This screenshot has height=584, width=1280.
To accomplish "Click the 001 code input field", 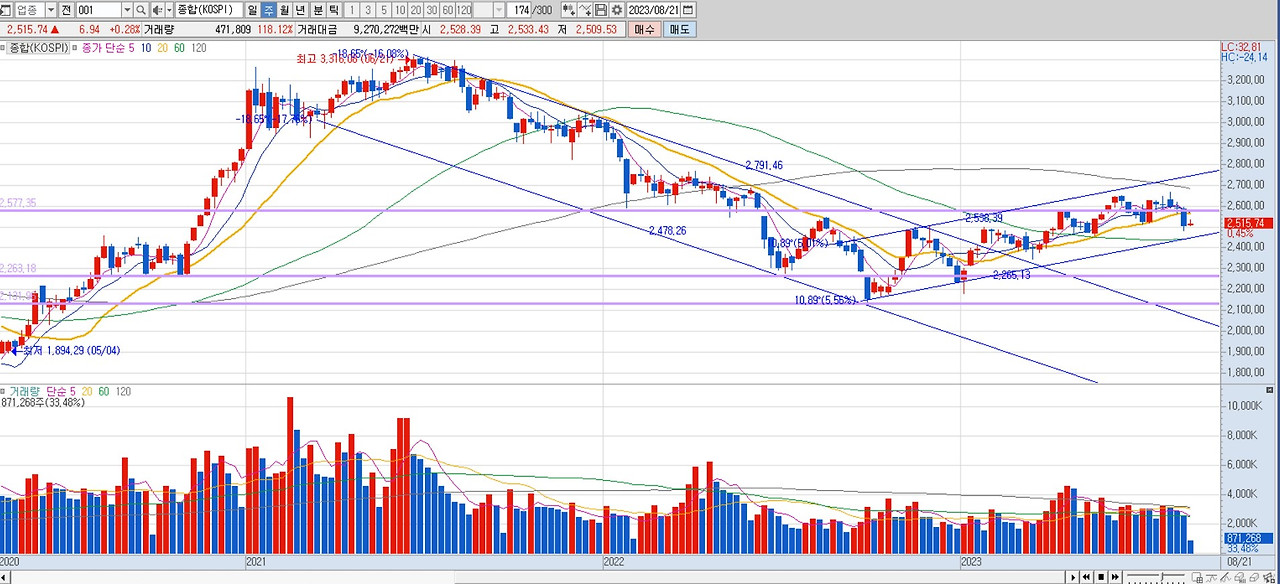I will 98,10.
